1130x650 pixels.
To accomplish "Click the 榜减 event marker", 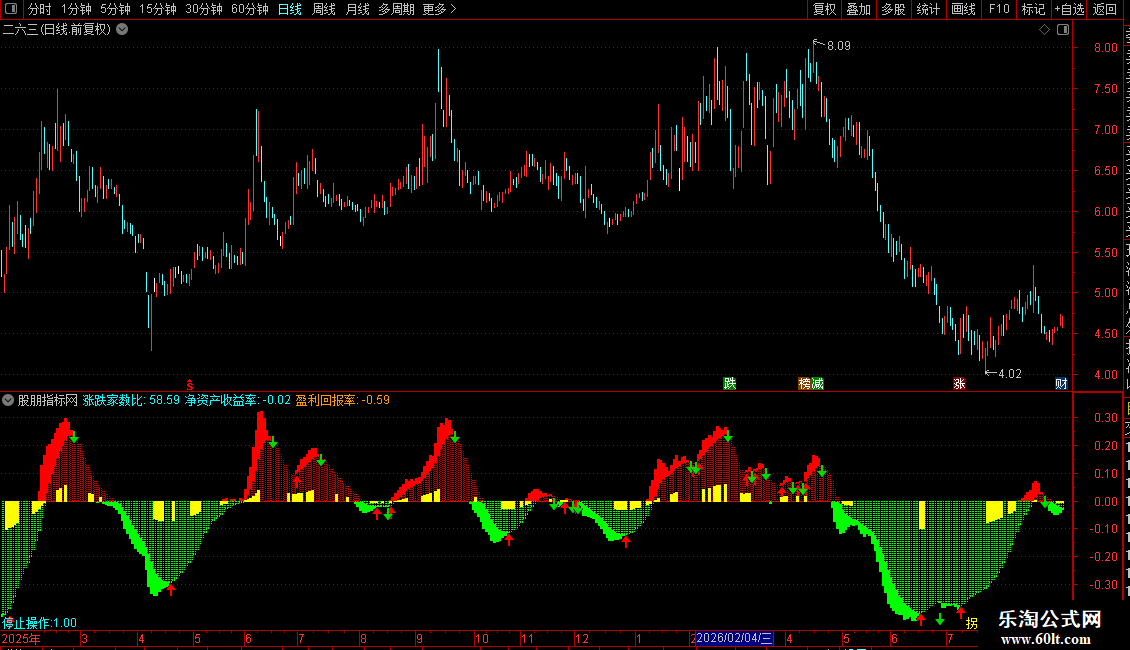I will click(x=811, y=383).
